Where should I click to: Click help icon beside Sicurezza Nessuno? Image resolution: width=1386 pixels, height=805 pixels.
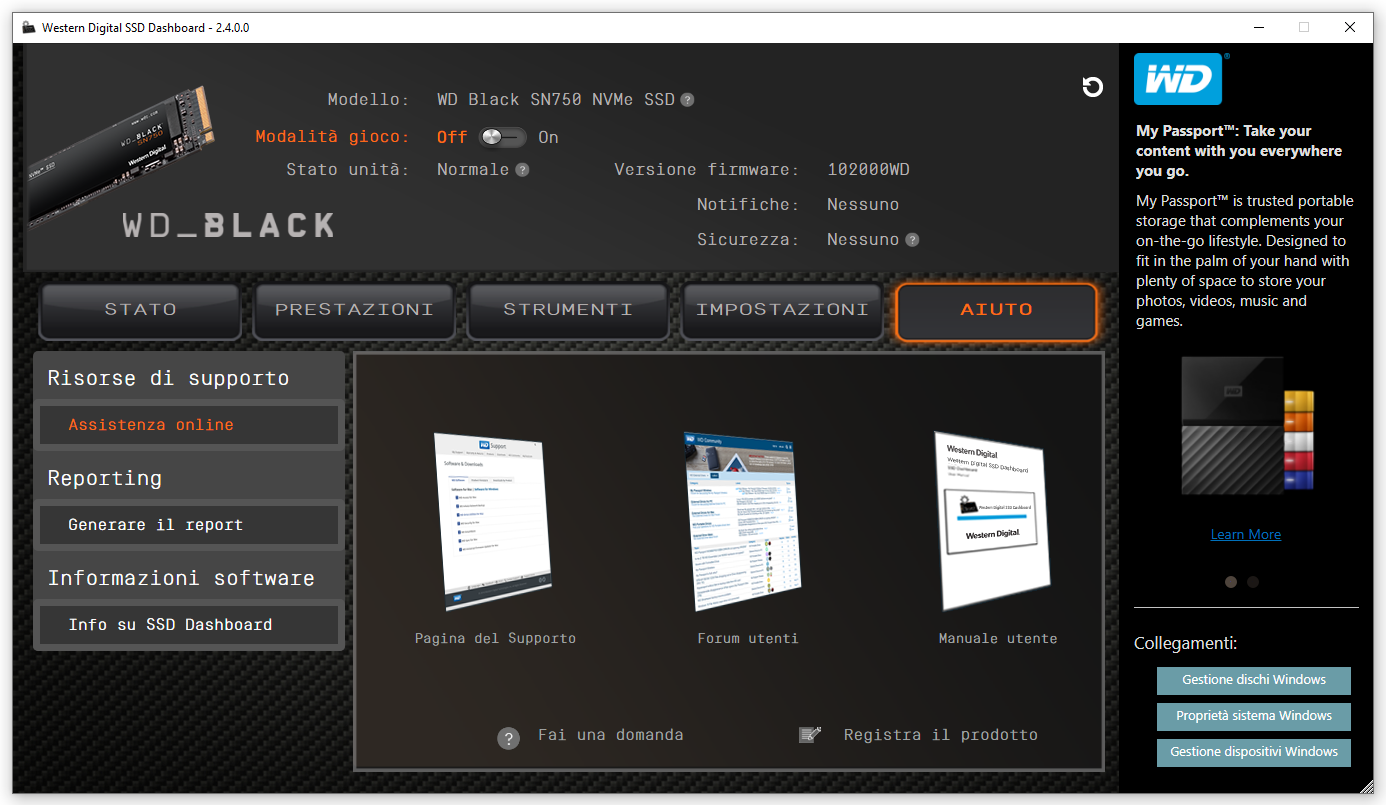(912, 240)
